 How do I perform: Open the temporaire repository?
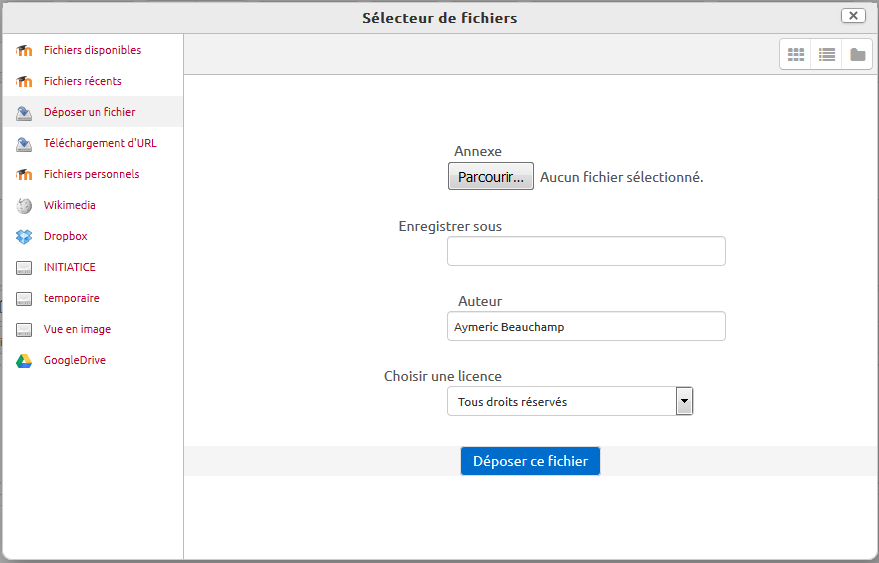71,298
